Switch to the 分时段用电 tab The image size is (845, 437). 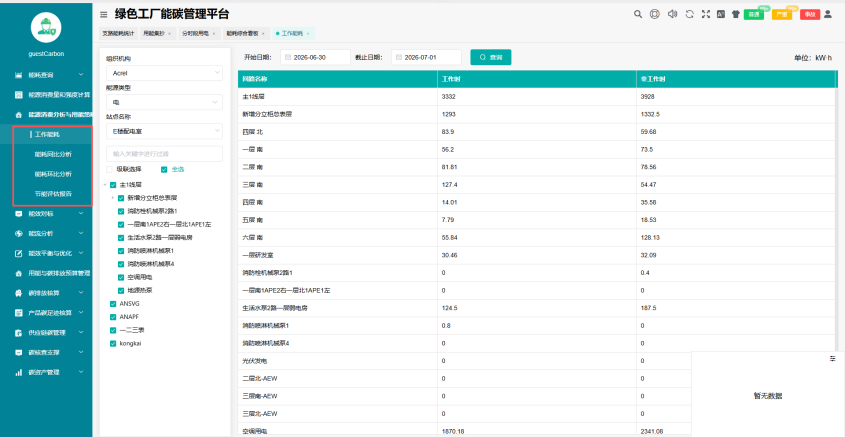pyautogui.click(x=198, y=33)
